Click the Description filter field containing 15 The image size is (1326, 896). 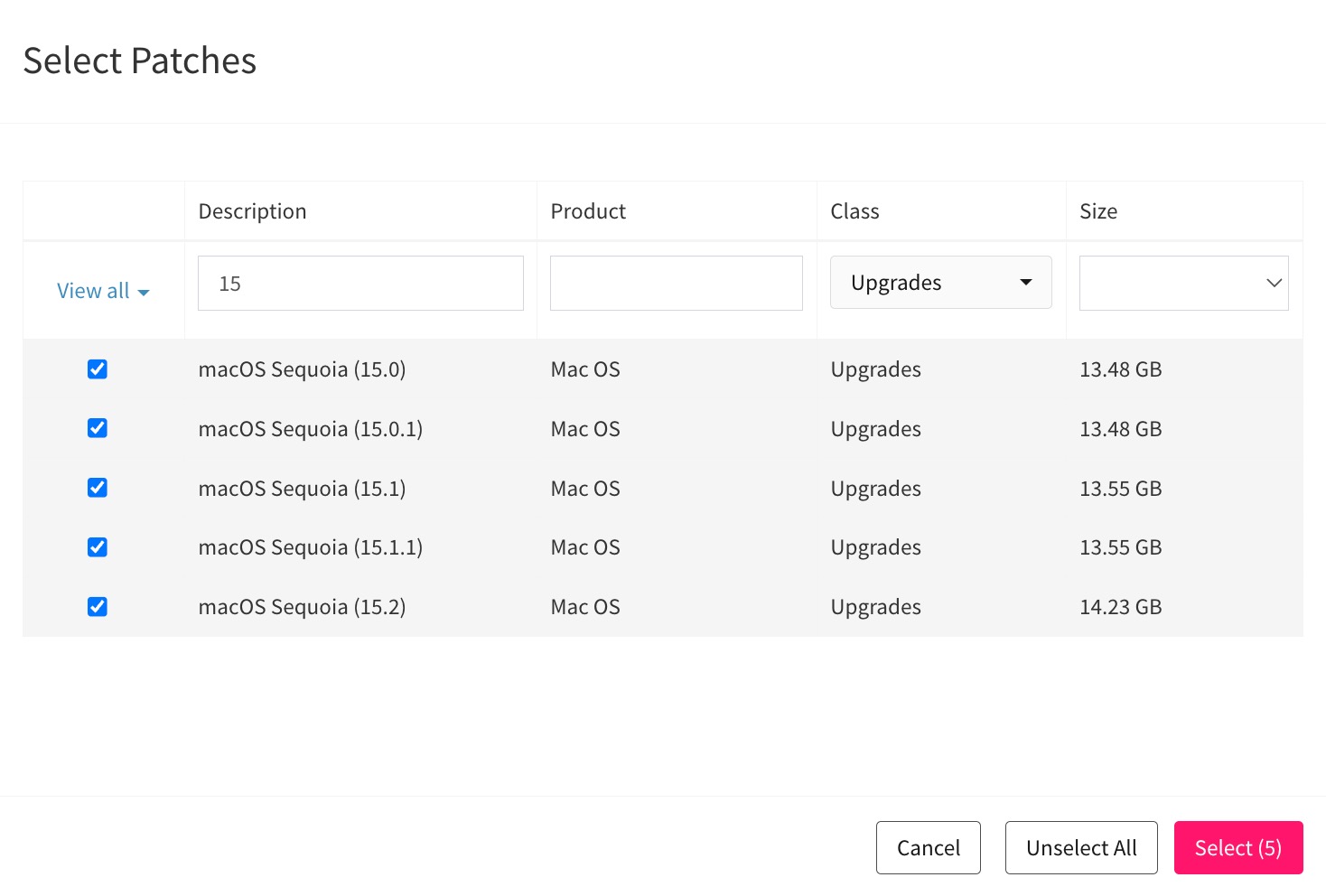[x=360, y=283]
